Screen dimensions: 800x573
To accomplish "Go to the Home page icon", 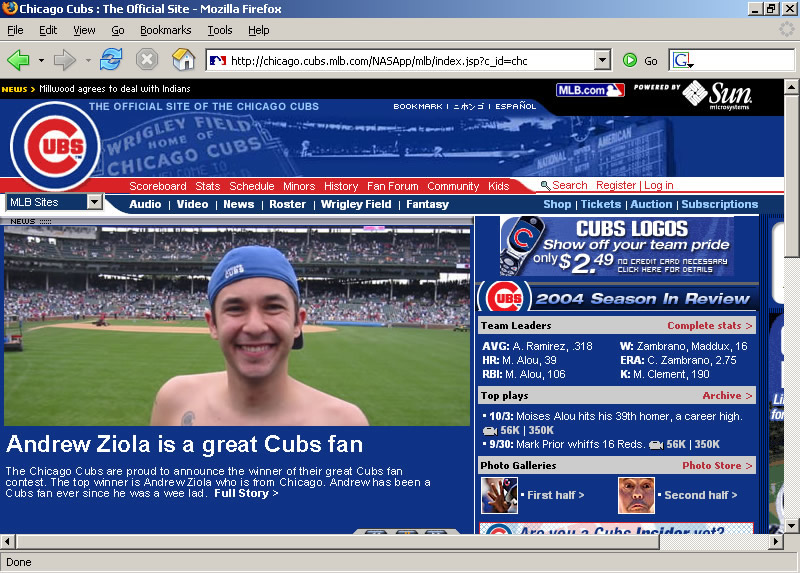I will (x=184, y=60).
